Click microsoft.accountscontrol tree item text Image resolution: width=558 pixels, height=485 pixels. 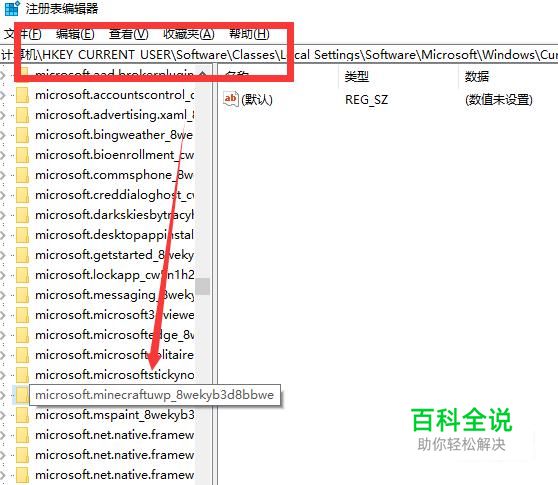pos(115,95)
